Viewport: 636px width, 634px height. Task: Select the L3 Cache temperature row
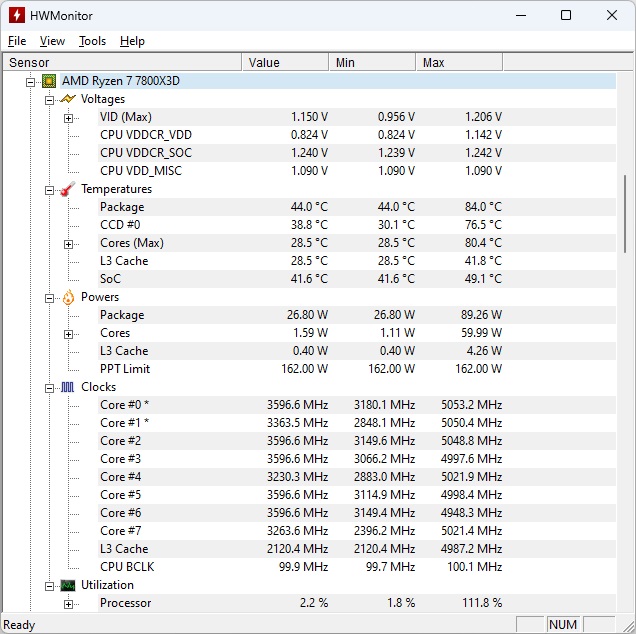357,261
